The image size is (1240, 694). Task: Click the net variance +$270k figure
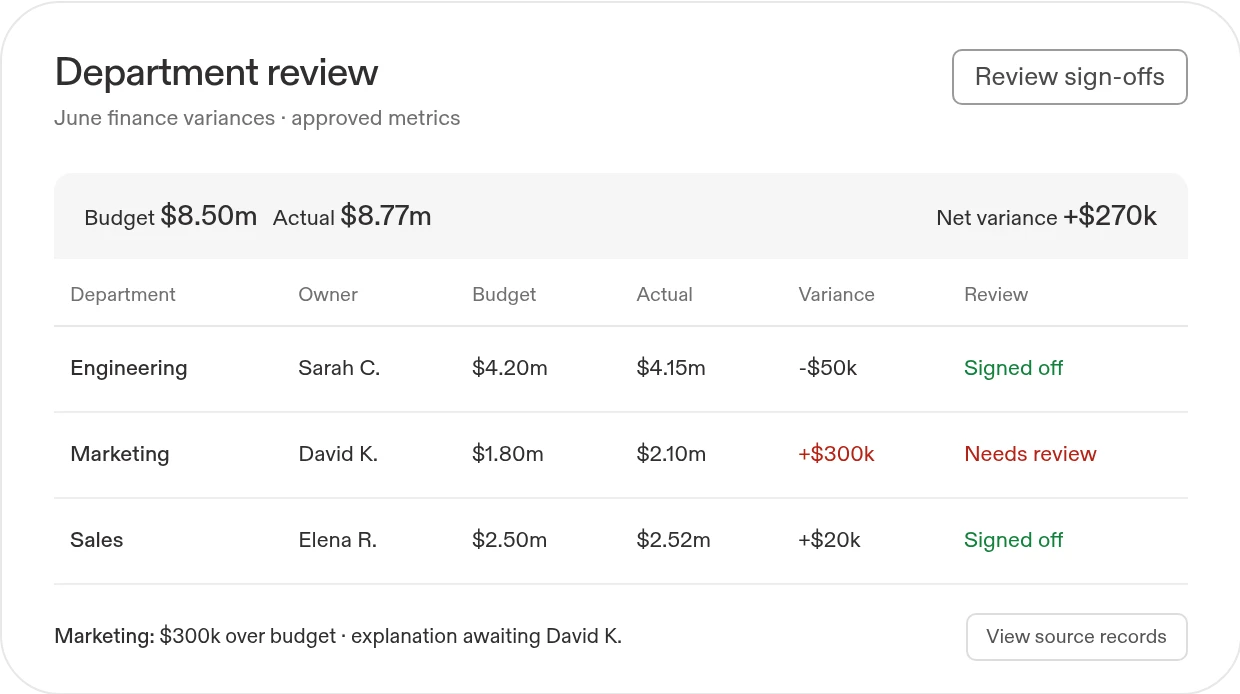click(x=1110, y=216)
